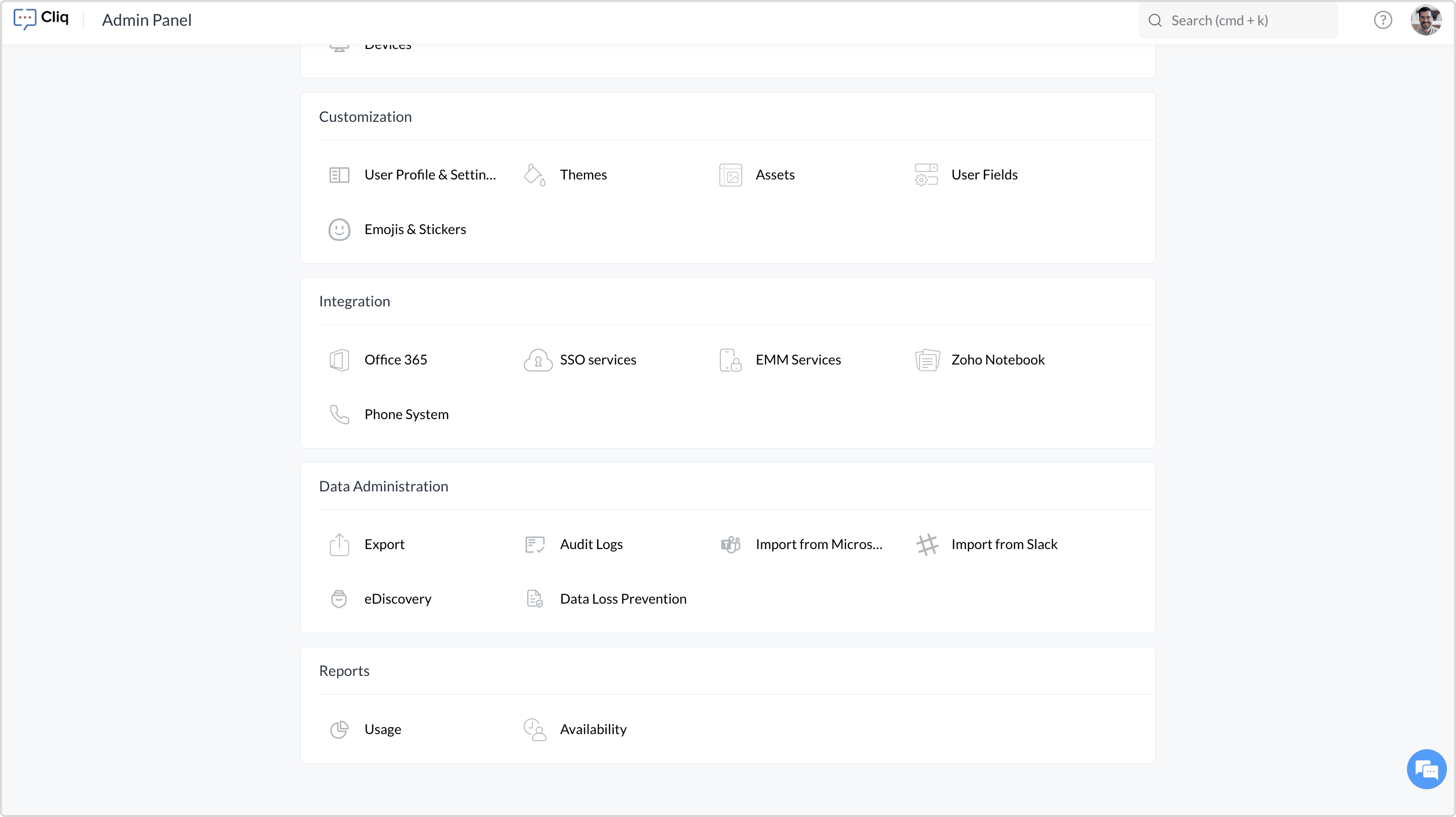Open the floating chat support bubble
This screenshot has width=1456, height=817.
click(x=1426, y=769)
